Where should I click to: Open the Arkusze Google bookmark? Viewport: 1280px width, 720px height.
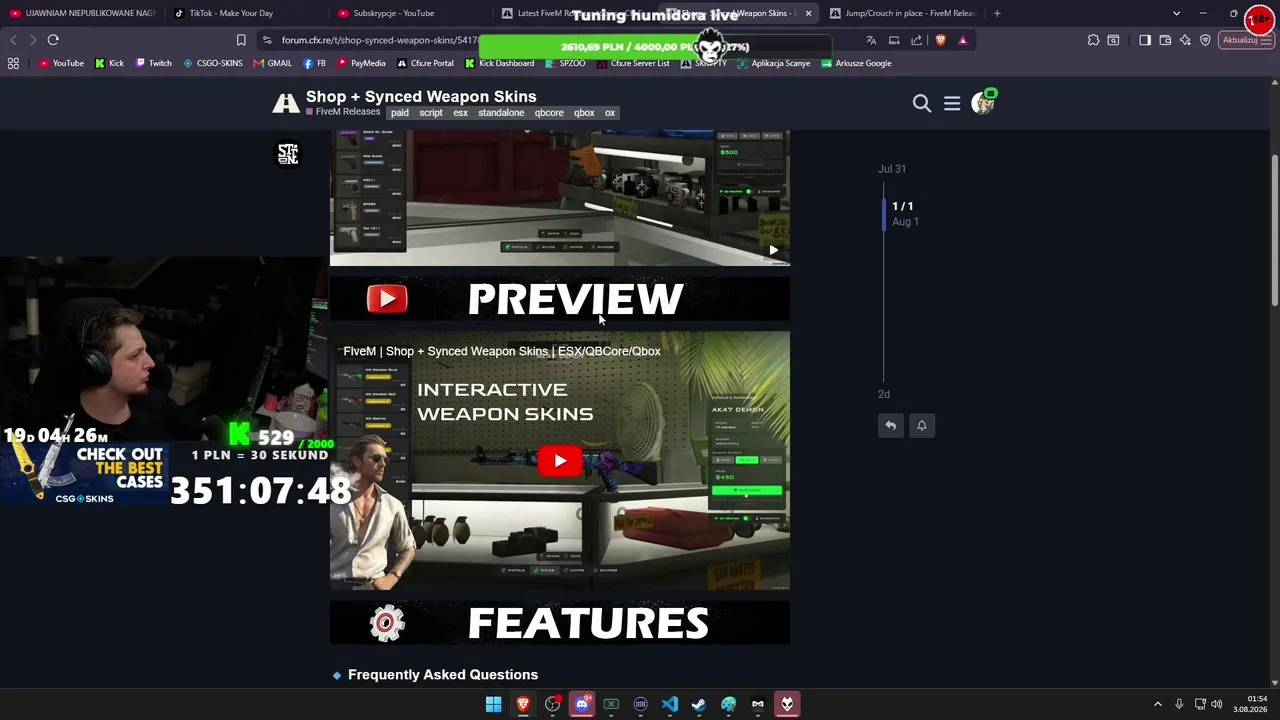tap(856, 63)
